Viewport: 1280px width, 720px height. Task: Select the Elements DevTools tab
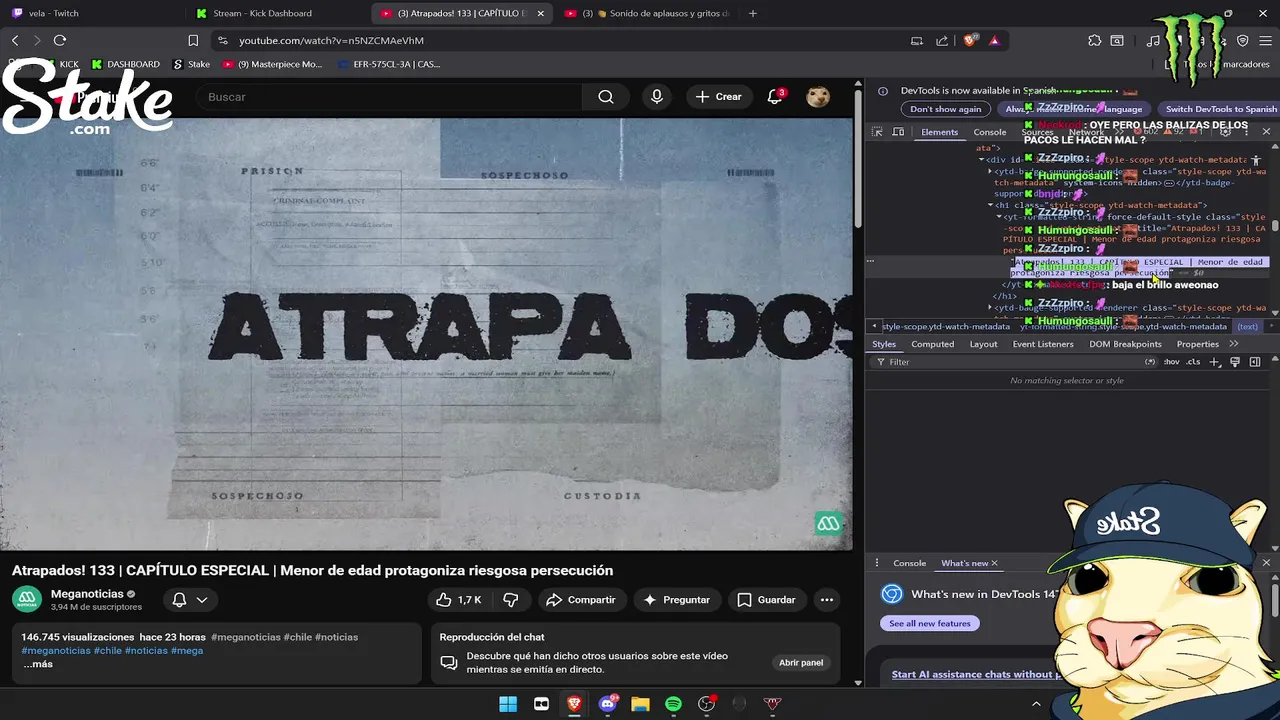[x=939, y=132]
